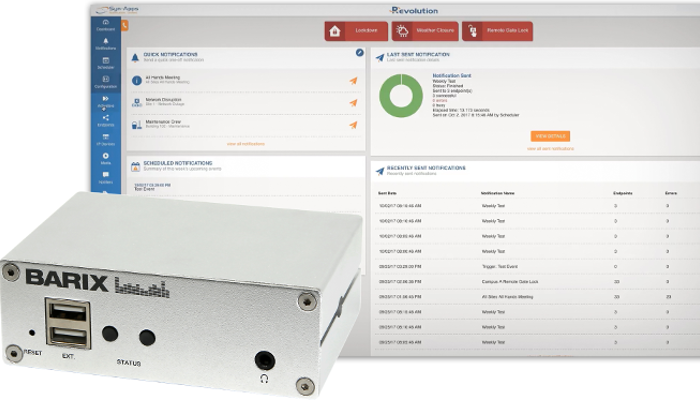Click the house icon on the Lockdown button

point(335,31)
